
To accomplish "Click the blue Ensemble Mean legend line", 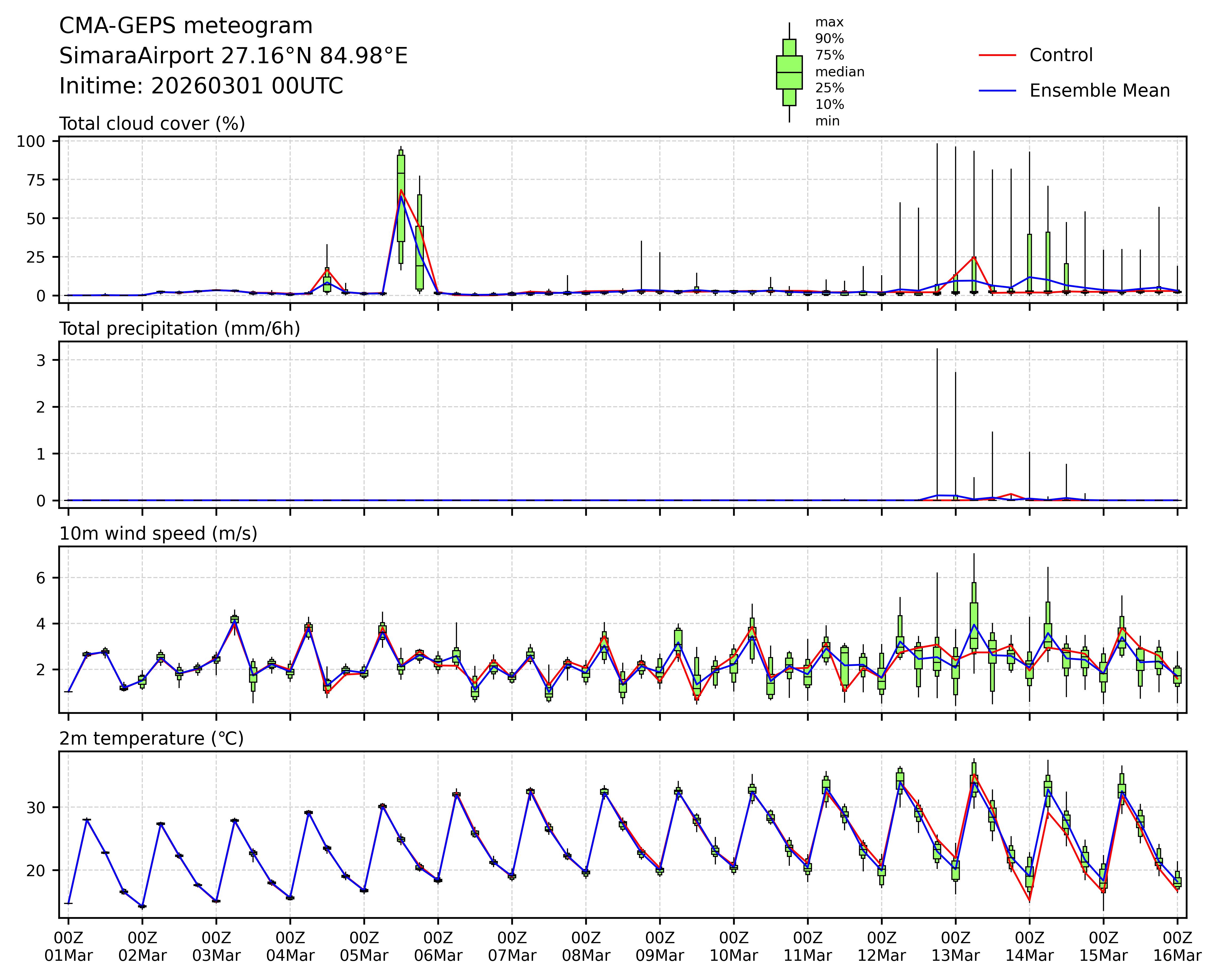I will [x=996, y=91].
